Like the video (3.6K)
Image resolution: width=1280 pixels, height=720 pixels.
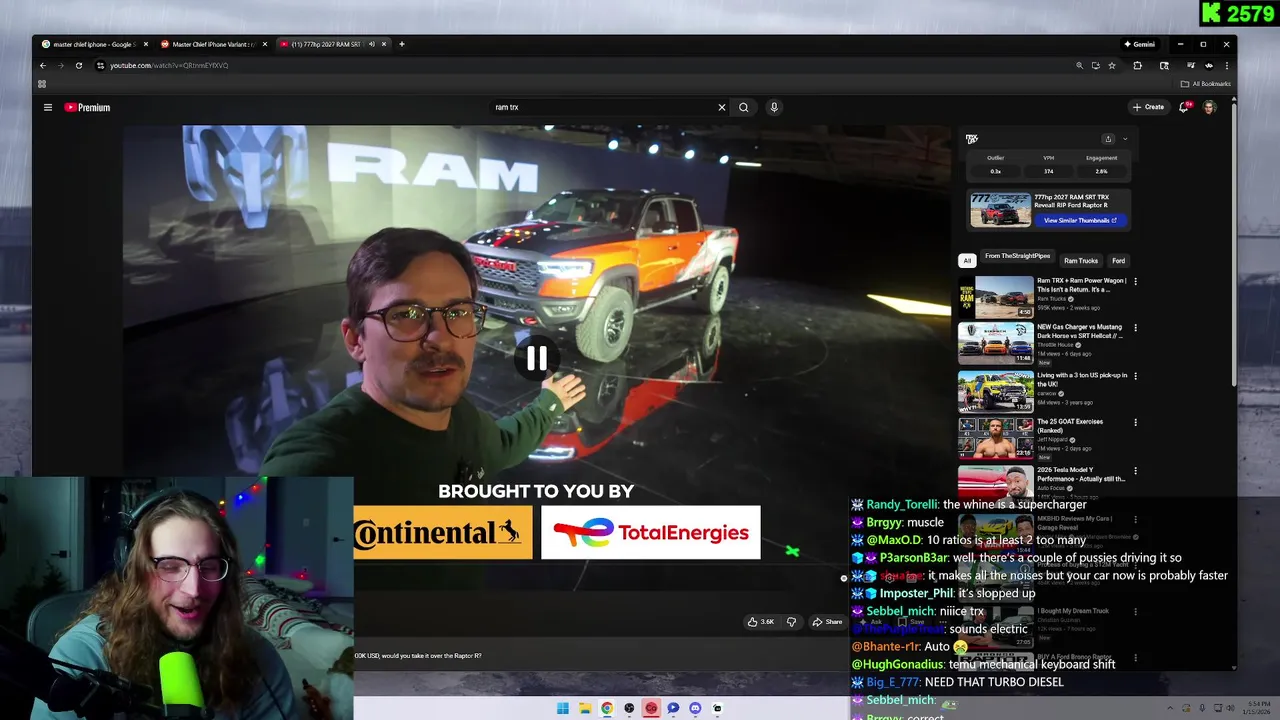(761, 622)
